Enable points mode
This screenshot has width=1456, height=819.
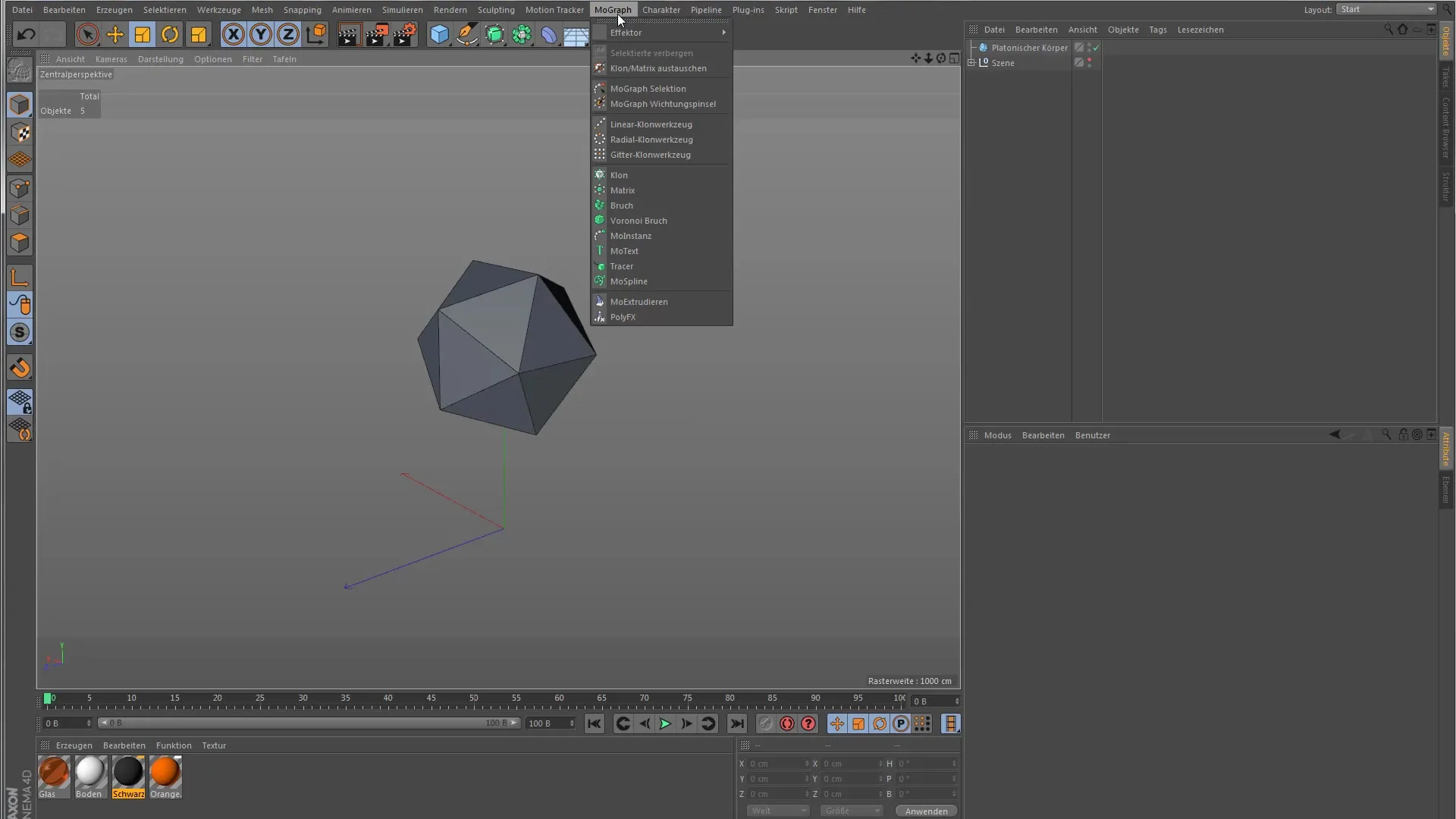point(20,188)
